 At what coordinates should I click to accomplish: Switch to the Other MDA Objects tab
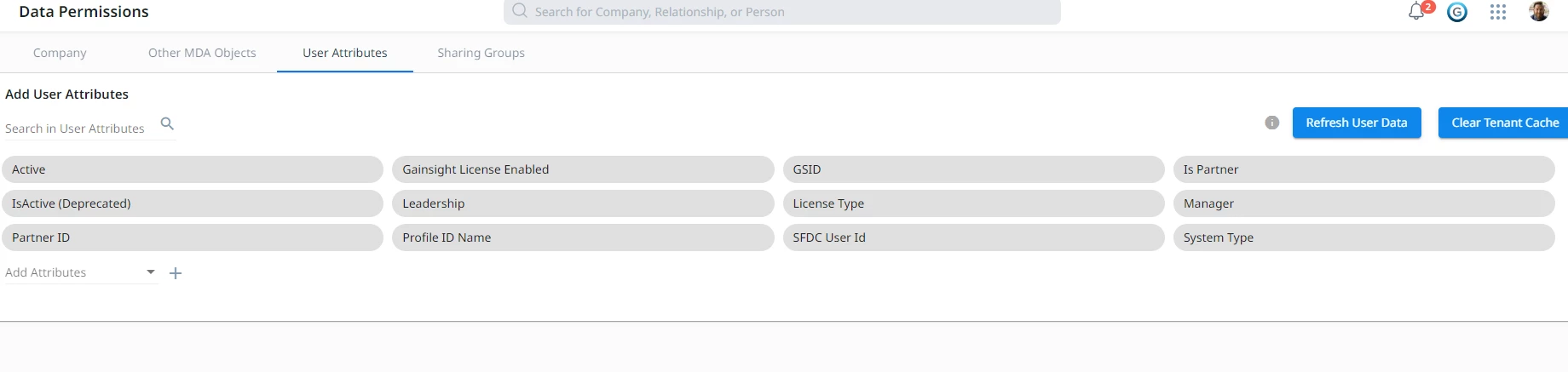pyautogui.click(x=202, y=53)
